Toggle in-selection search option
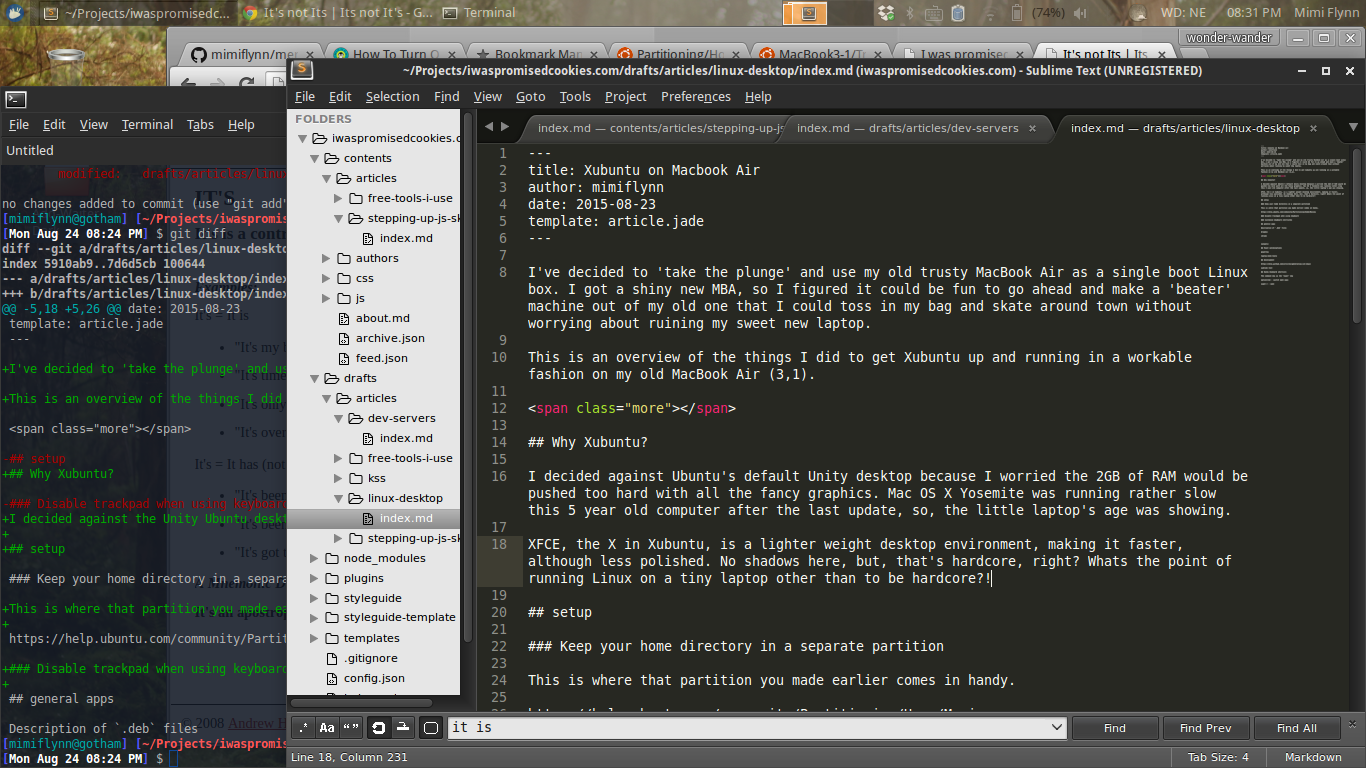Viewport: 1366px width, 768px height. 402,728
